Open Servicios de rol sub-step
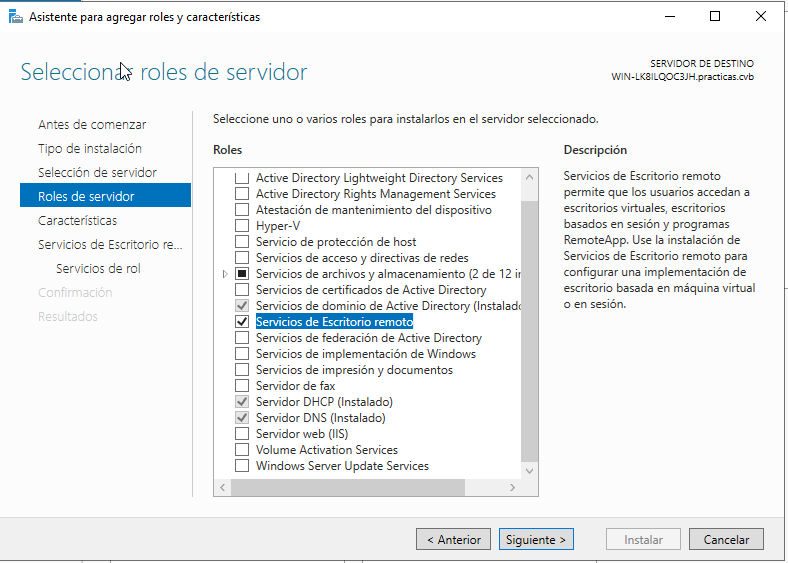Screen dimensions: 788x563 98,269
